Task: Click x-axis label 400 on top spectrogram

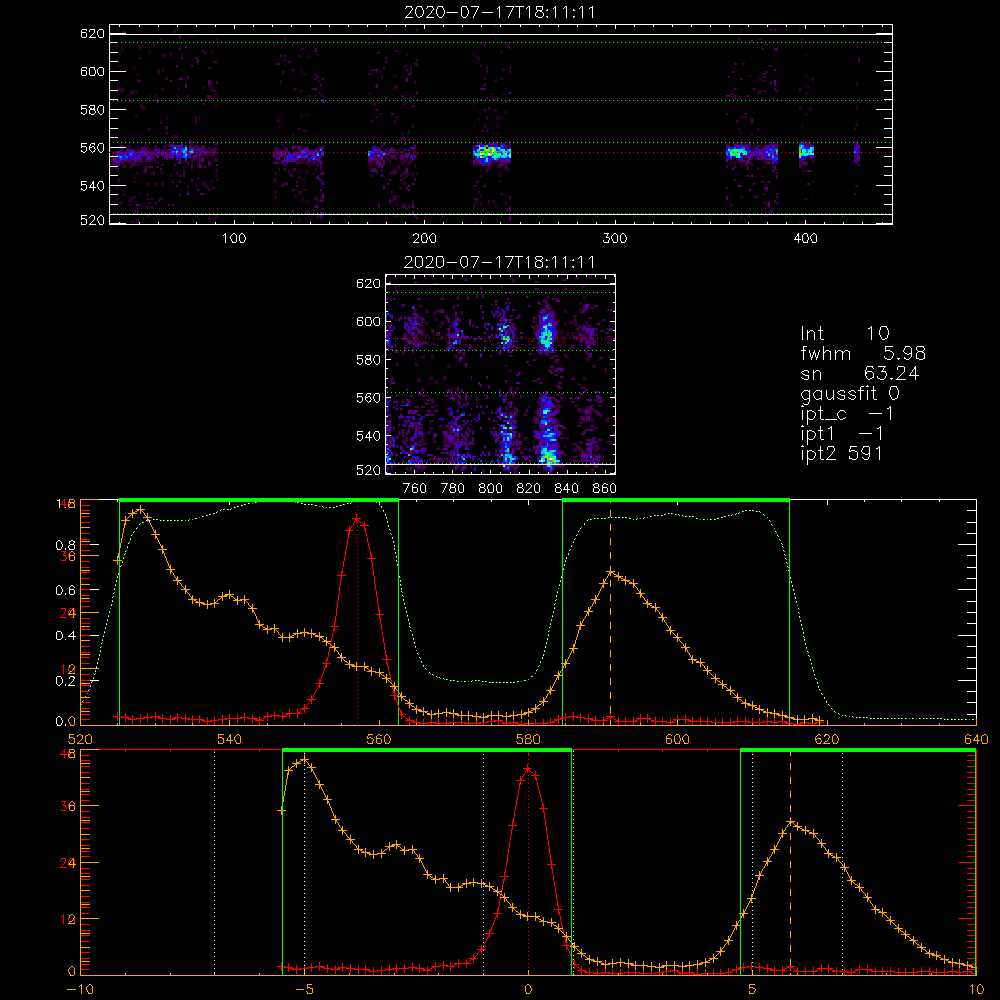Action: pos(805,239)
